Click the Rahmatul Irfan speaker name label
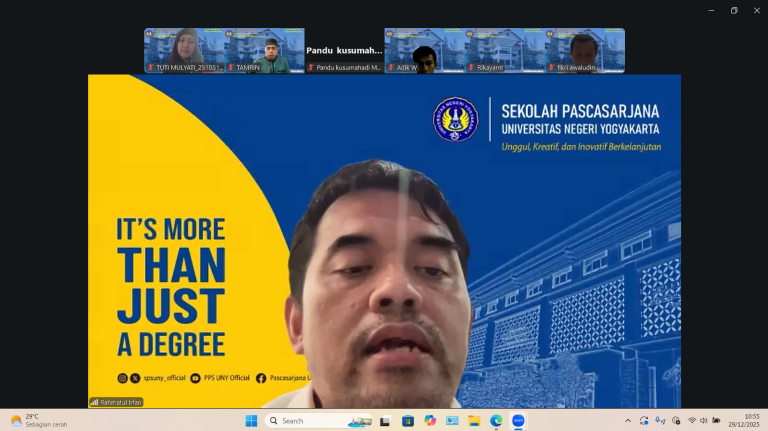 coord(116,402)
